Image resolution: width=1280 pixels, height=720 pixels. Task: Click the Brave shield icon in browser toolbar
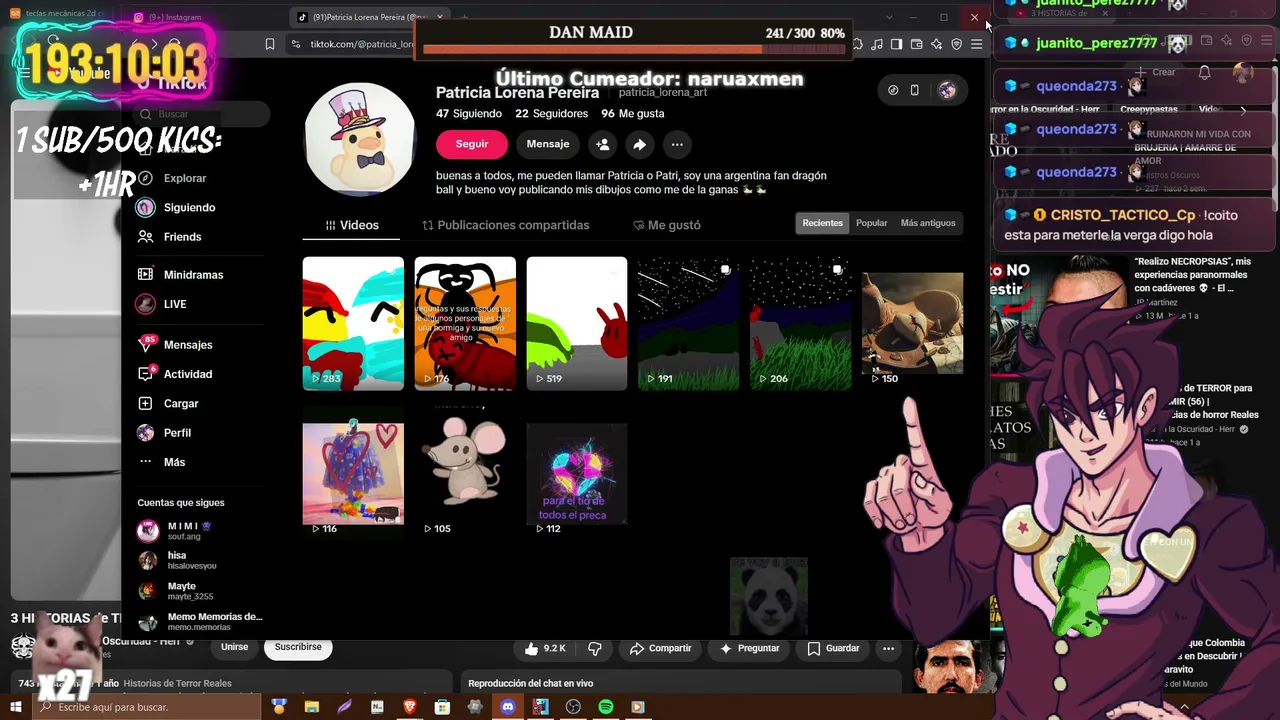[956, 44]
